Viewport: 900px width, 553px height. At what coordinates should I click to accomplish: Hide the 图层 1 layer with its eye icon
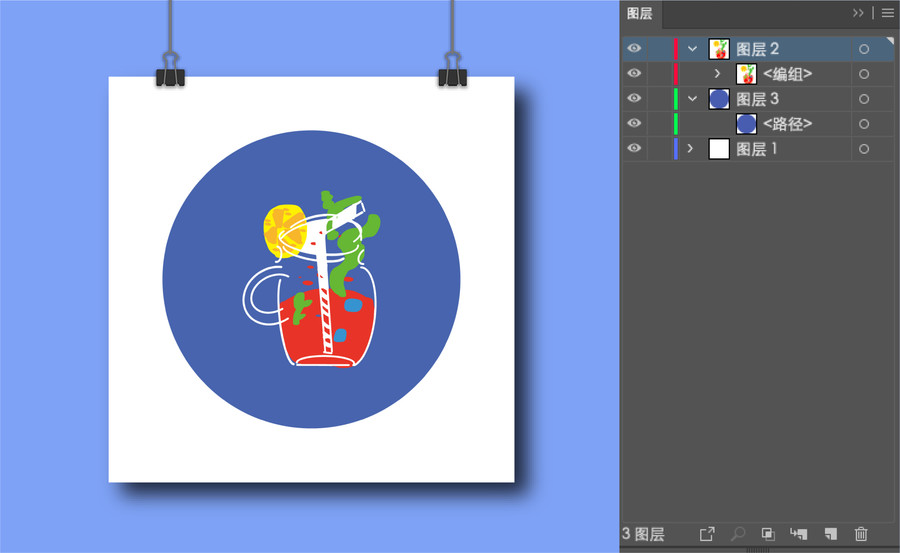pos(634,148)
